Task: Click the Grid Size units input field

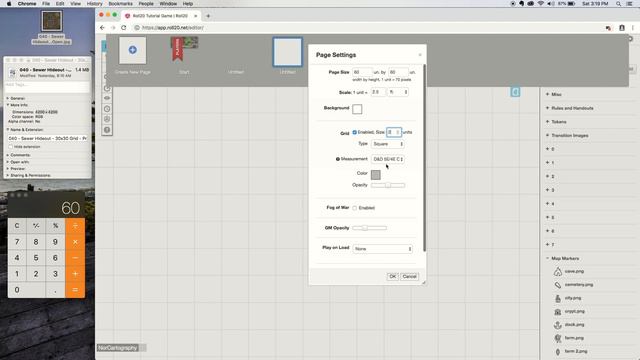Action: [394, 132]
